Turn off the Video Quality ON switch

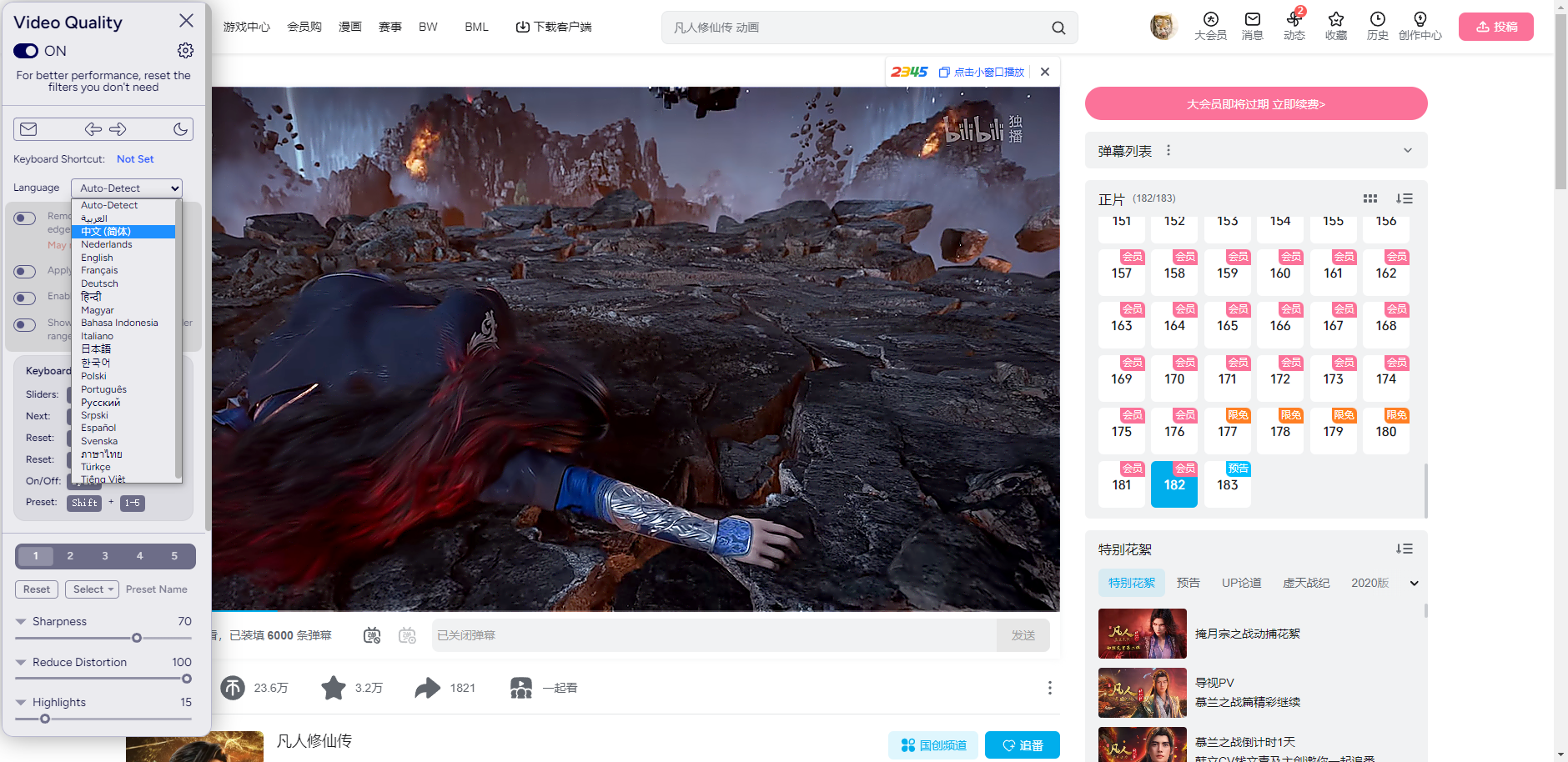[x=26, y=51]
